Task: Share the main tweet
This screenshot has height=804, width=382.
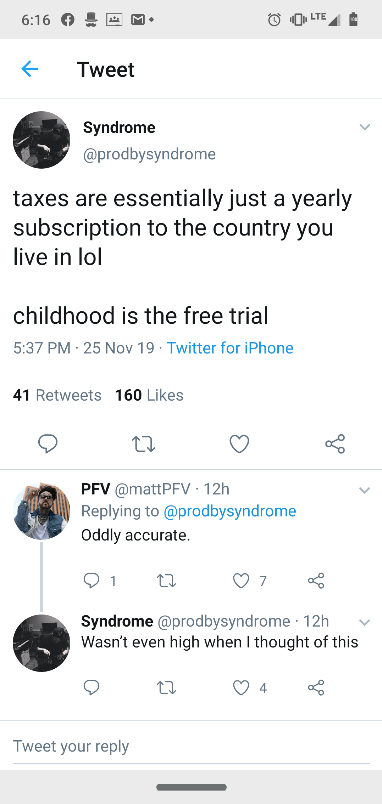Action: 335,444
